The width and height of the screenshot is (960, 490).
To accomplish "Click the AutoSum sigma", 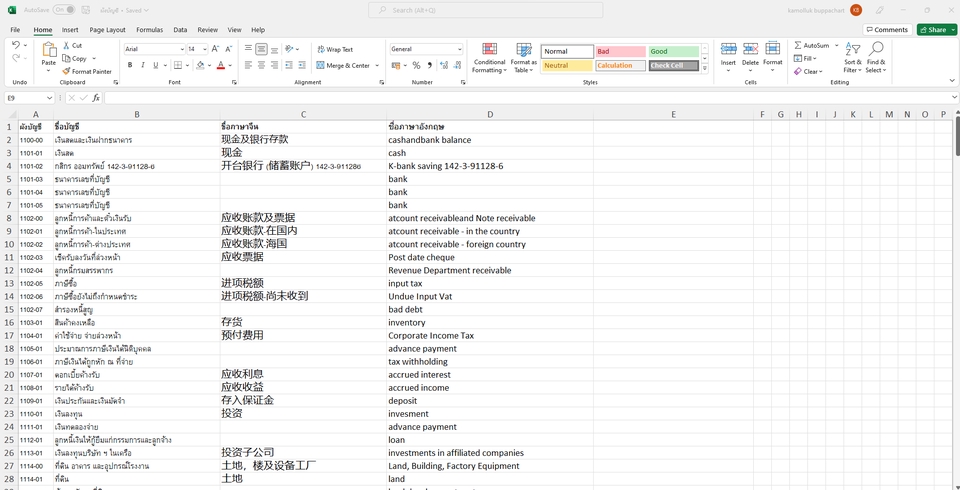I will point(798,45).
